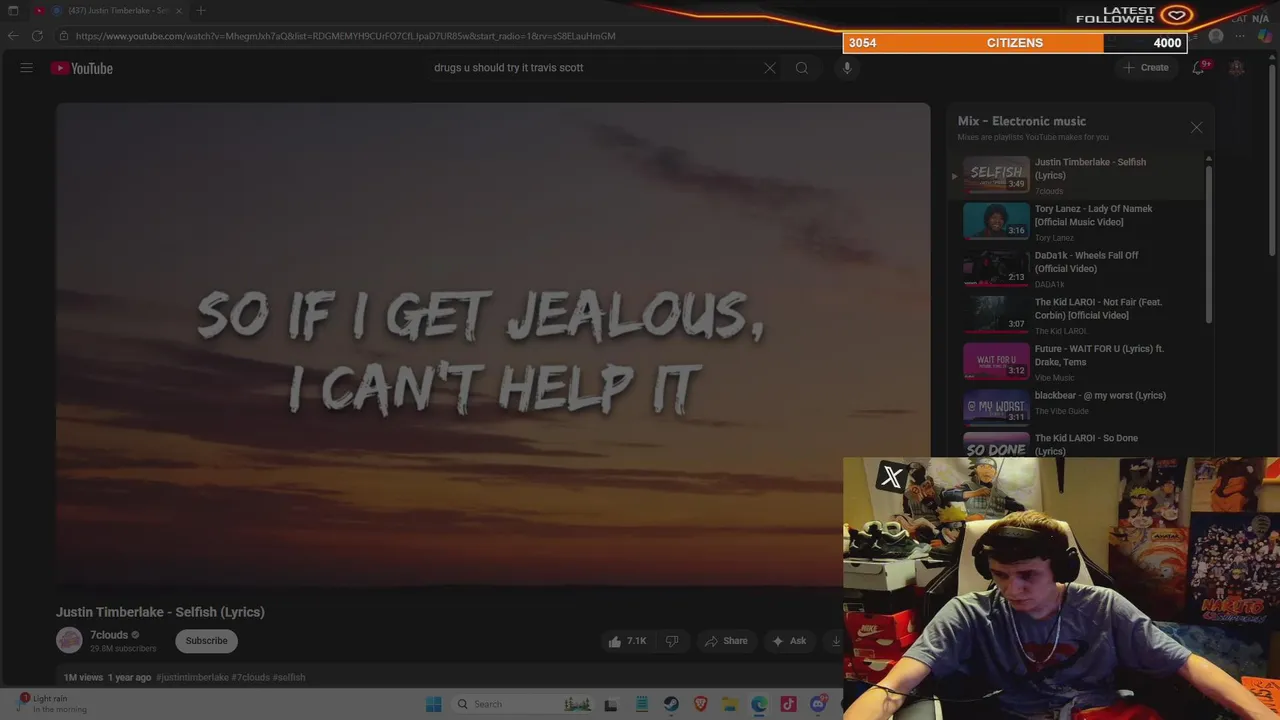Open the Task View taskbar icon
The image size is (1280, 720).
(x=611, y=704)
